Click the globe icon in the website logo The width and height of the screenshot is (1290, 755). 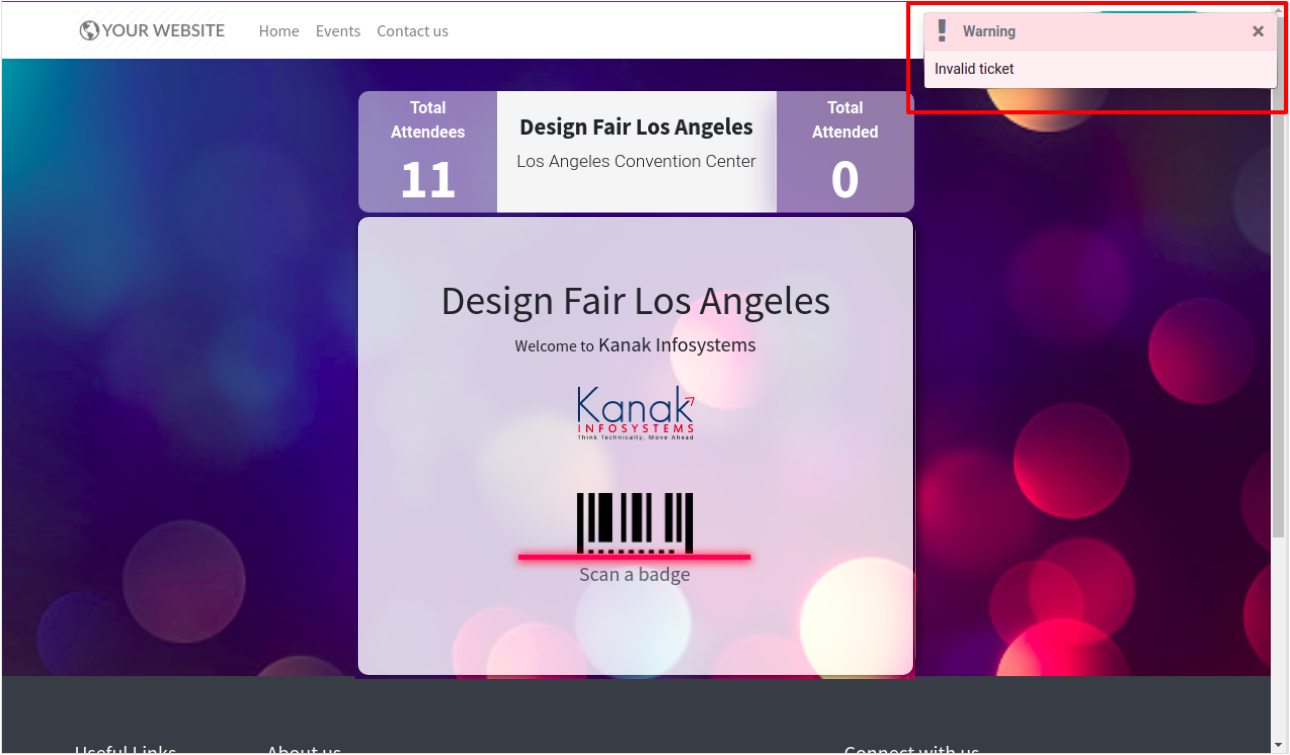tap(89, 31)
